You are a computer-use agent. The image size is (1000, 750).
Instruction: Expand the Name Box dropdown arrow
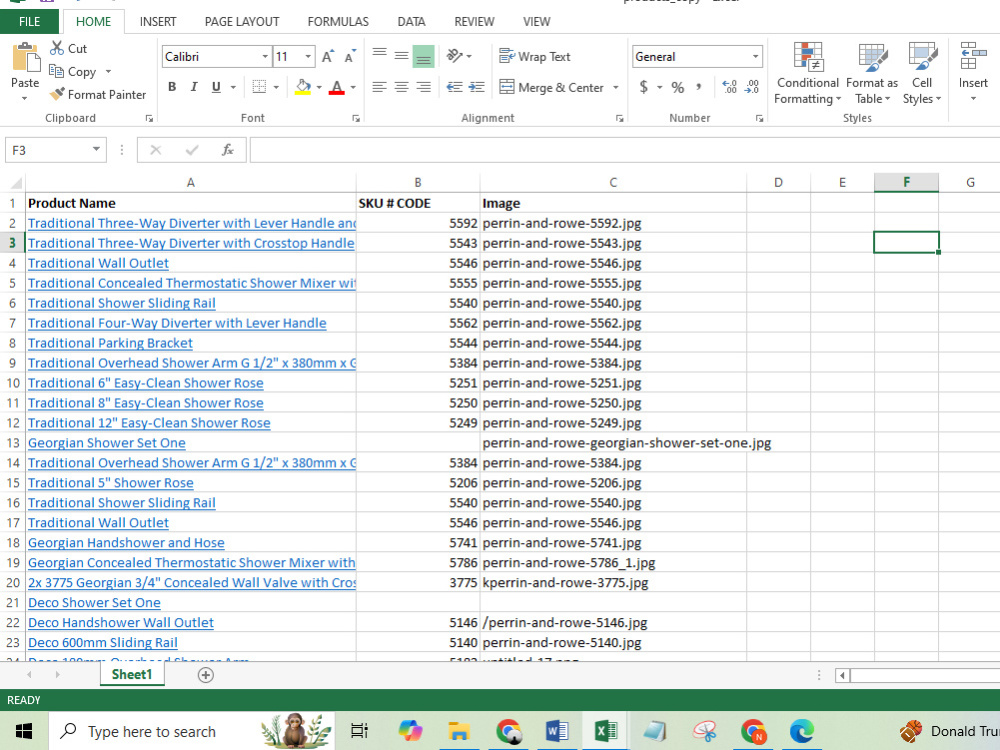point(96,149)
